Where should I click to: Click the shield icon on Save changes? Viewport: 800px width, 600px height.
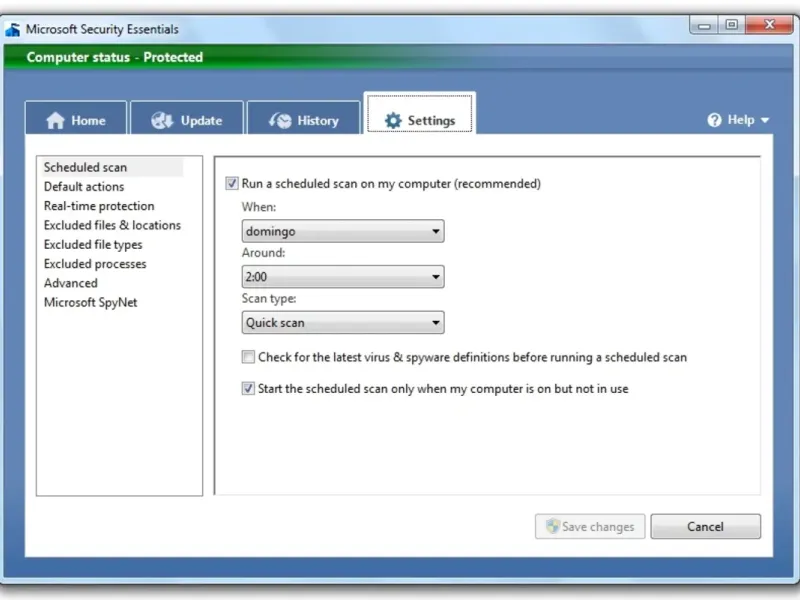[x=552, y=526]
